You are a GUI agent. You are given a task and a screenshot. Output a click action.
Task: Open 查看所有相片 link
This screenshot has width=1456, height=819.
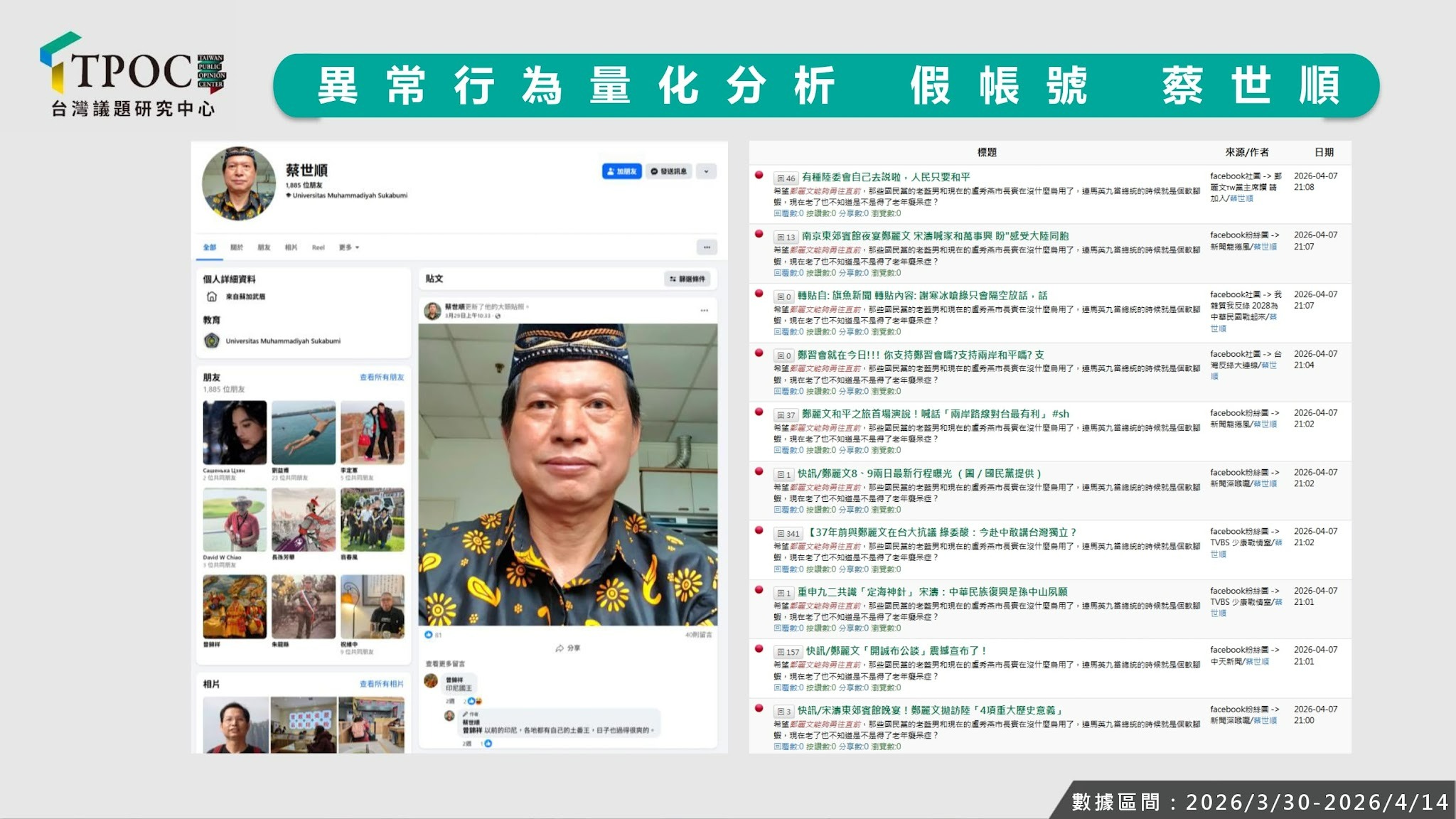pos(381,684)
